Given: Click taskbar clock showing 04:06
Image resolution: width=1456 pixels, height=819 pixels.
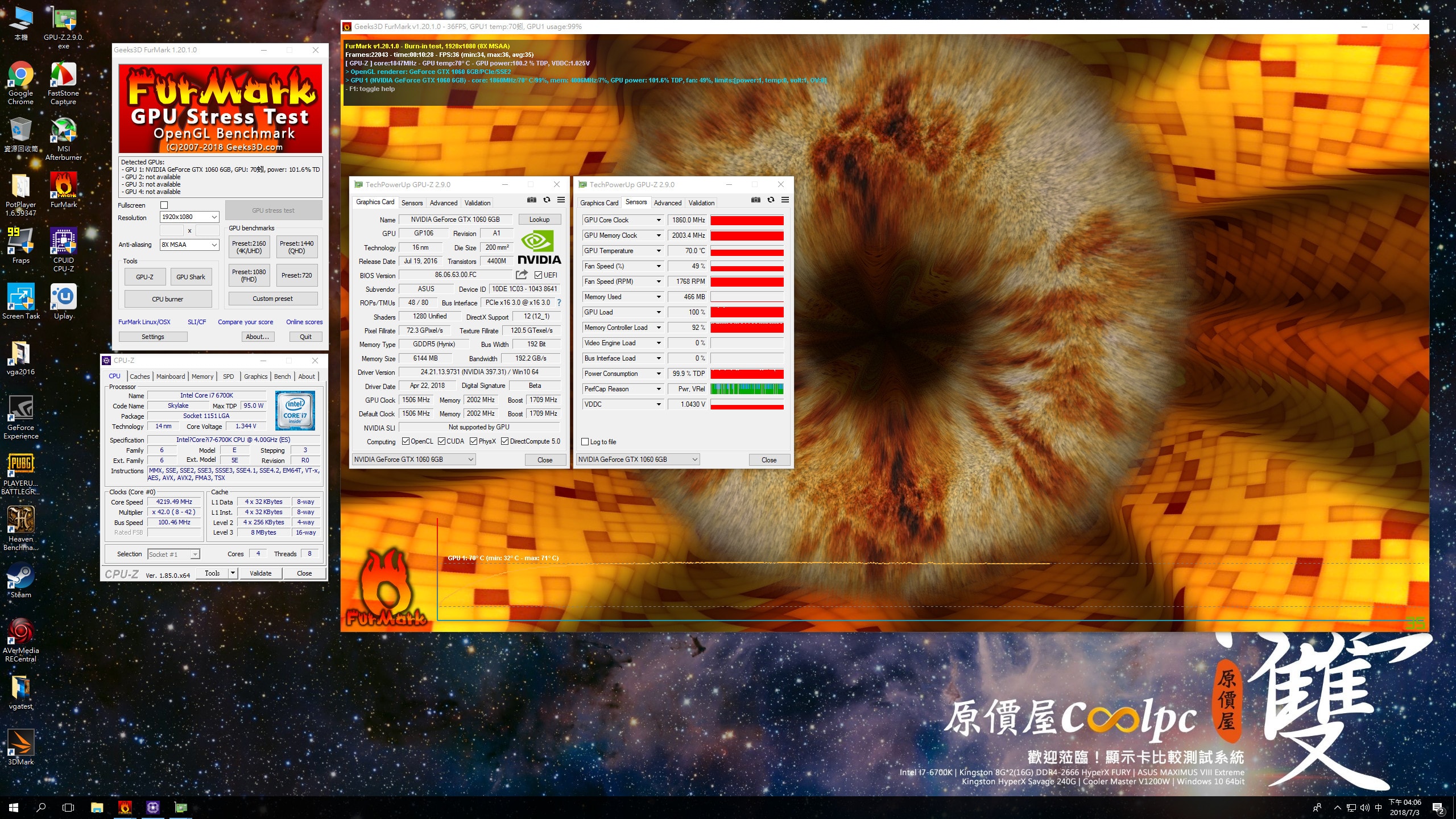Looking at the screenshot, I should point(1404,807).
